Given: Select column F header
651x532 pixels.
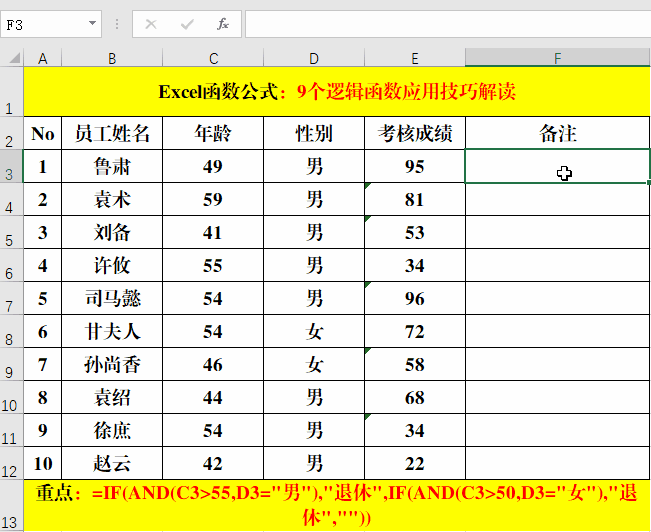Looking at the screenshot, I should coord(558,58).
